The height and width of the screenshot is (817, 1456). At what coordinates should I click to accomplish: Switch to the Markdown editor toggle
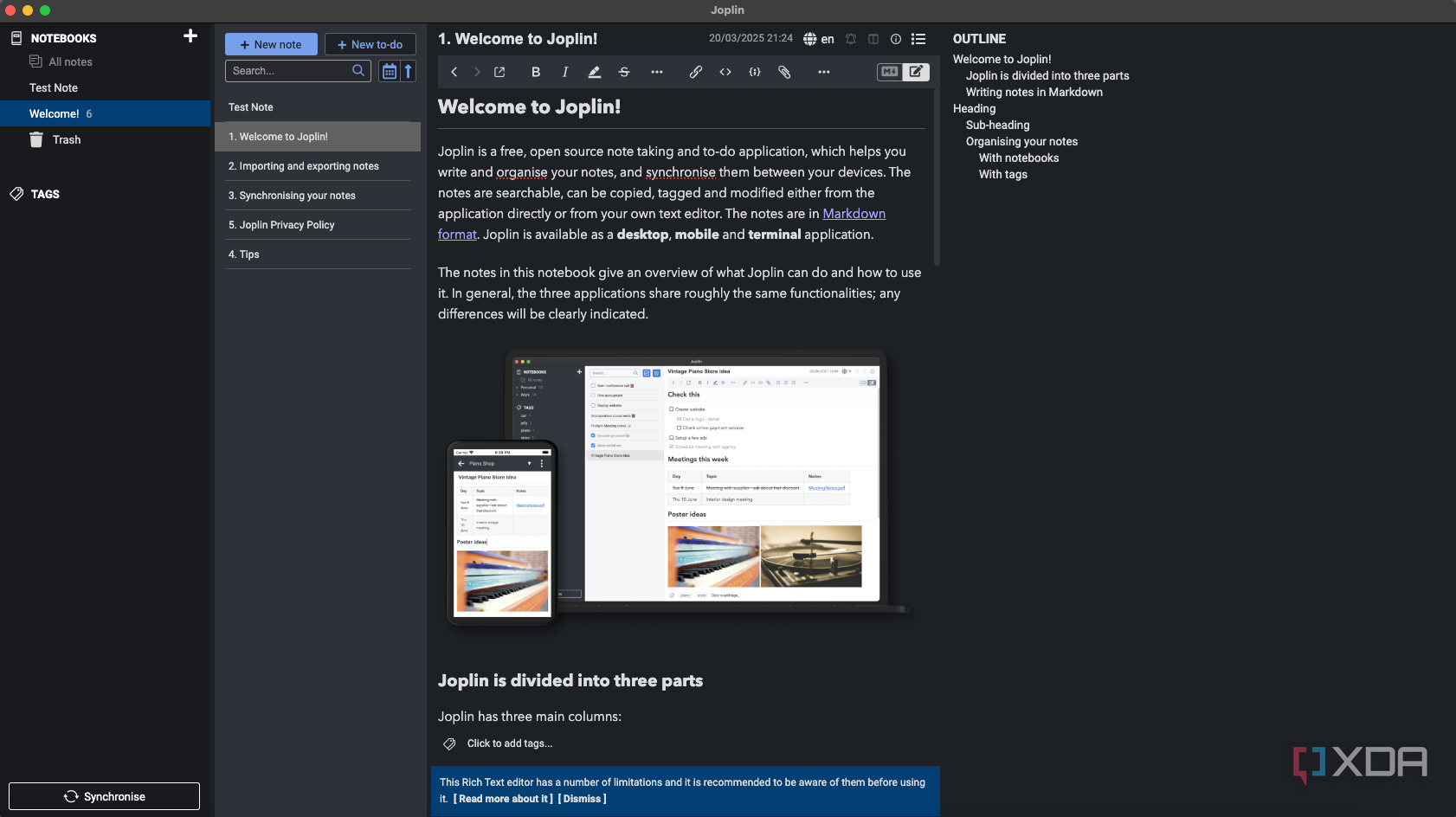tap(889, 72)
